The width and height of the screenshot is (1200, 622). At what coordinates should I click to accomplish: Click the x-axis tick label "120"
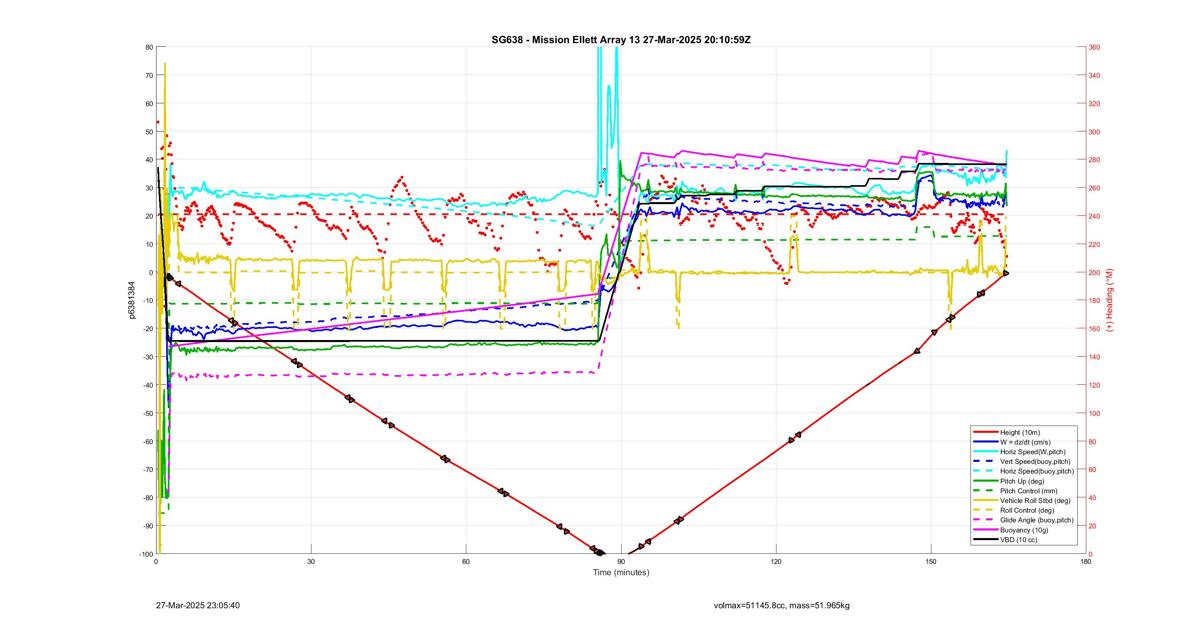point(776,561)
